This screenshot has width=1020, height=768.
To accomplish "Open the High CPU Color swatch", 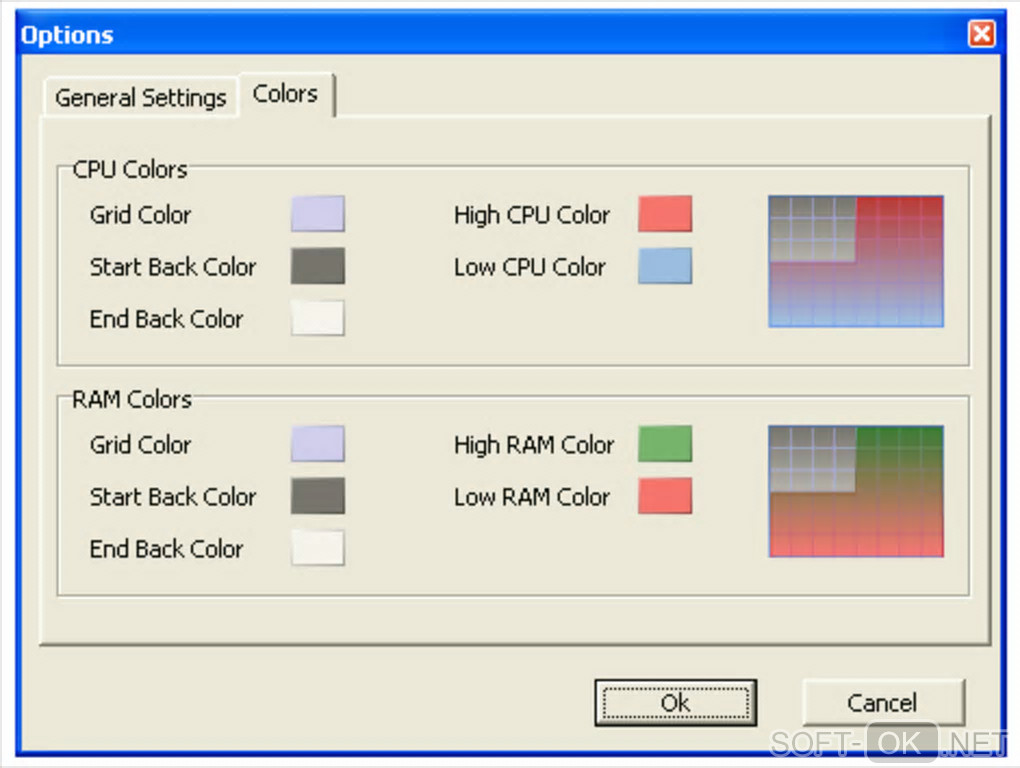I will (x=665, y=214).
